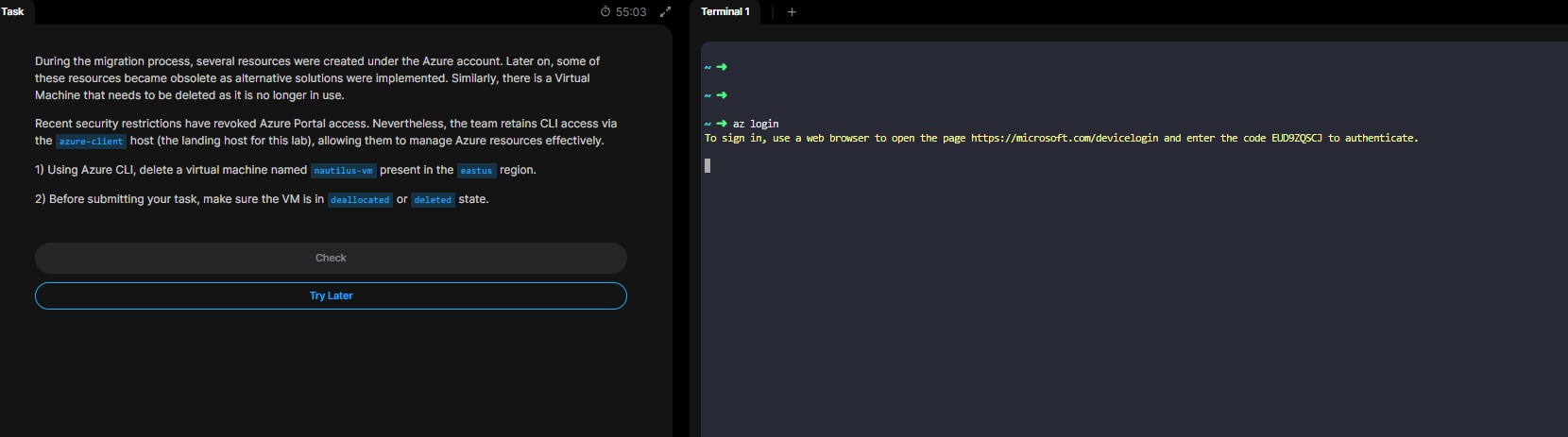Select the Task tab
This screenshot has height=437, width=1568.
13,12
